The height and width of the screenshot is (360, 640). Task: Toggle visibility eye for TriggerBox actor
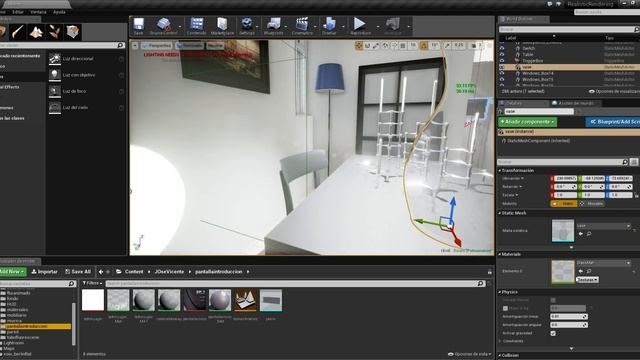click(502, 60)
